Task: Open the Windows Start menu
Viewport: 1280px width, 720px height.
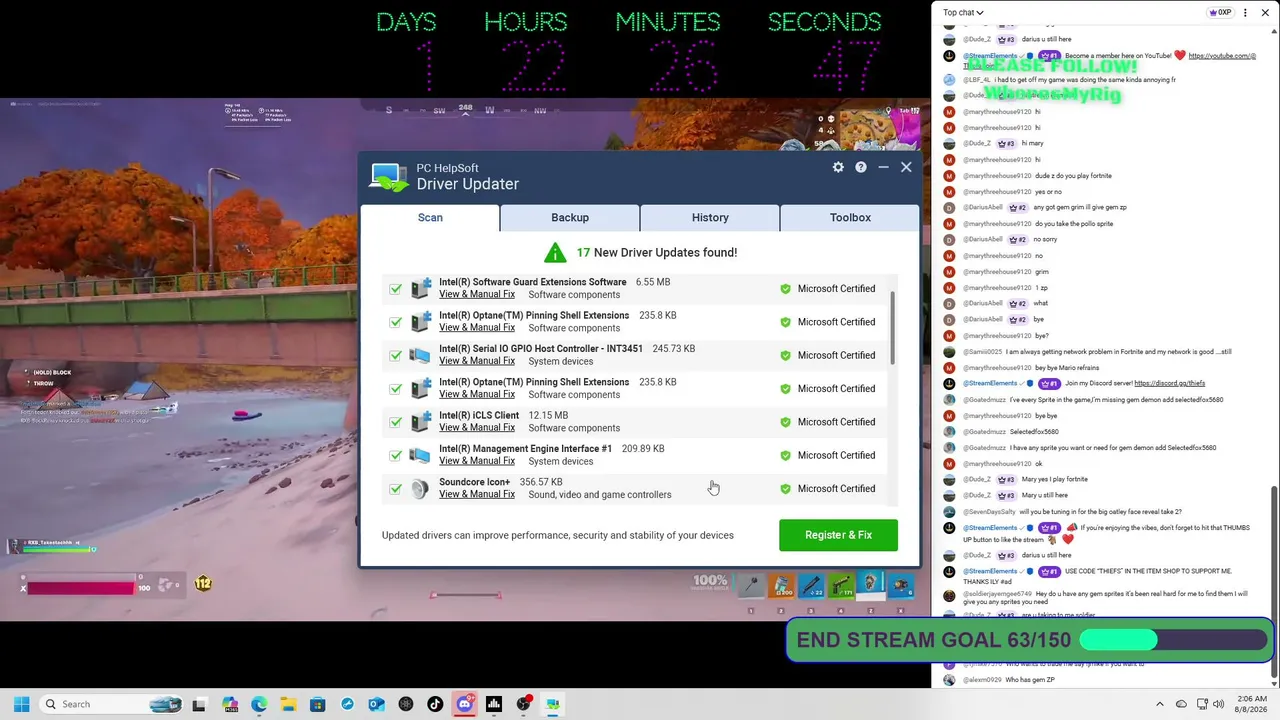Action: [x=21, y=704]
